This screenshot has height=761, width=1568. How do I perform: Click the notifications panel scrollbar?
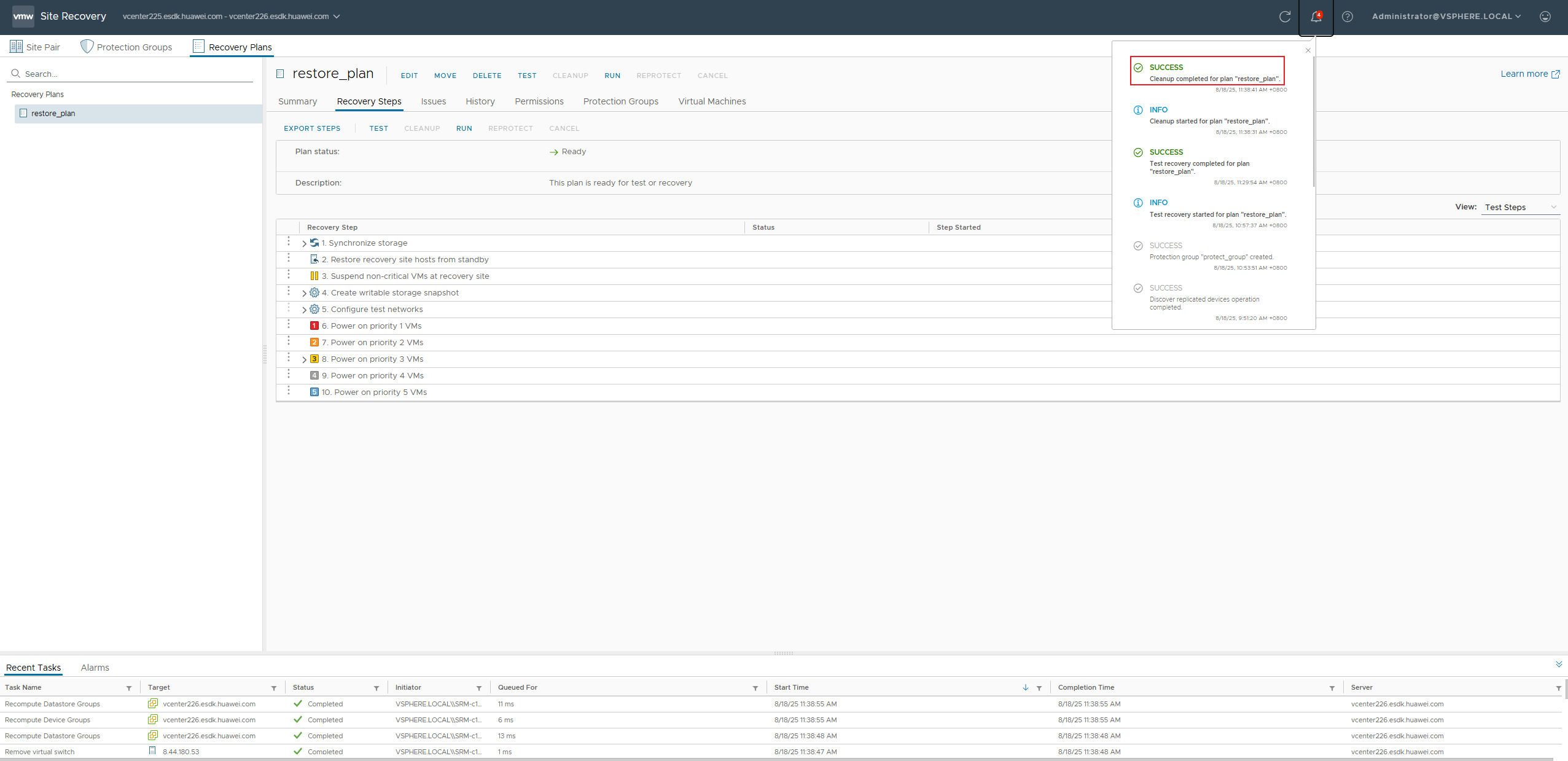point(1314,123)
